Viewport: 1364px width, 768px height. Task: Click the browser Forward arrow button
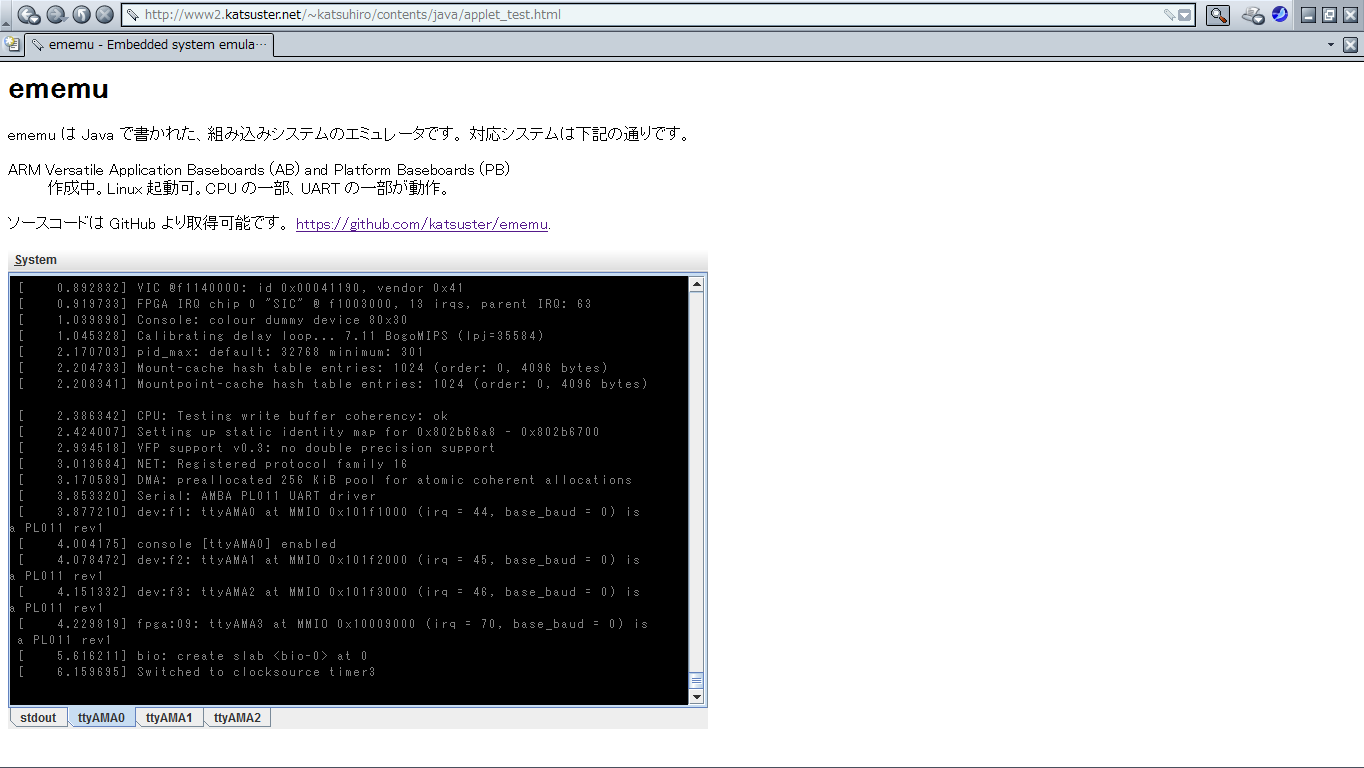point(55,15)
